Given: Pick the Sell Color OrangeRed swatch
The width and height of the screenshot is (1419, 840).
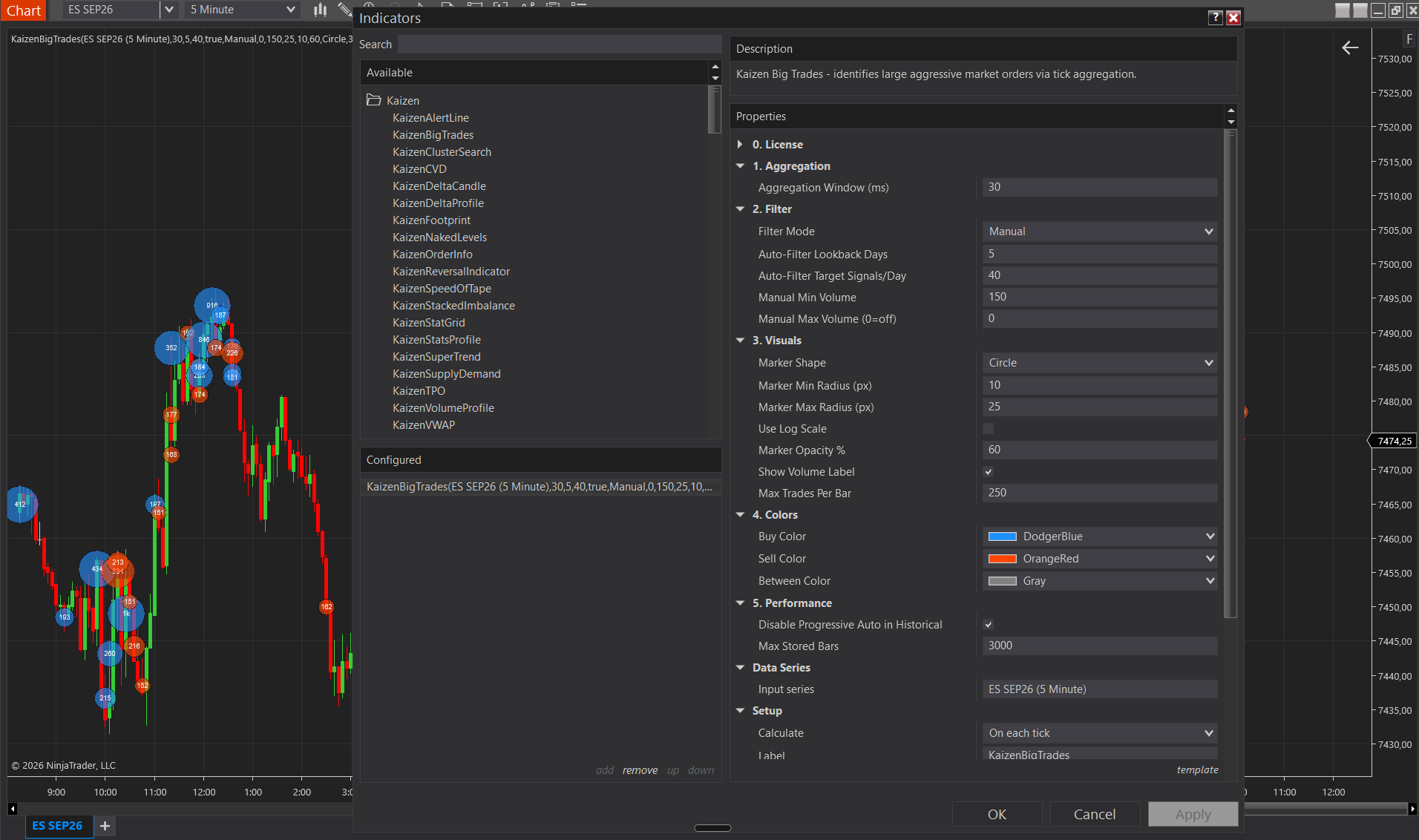Looking at the screenshot, I should (x=1003, y=559).
